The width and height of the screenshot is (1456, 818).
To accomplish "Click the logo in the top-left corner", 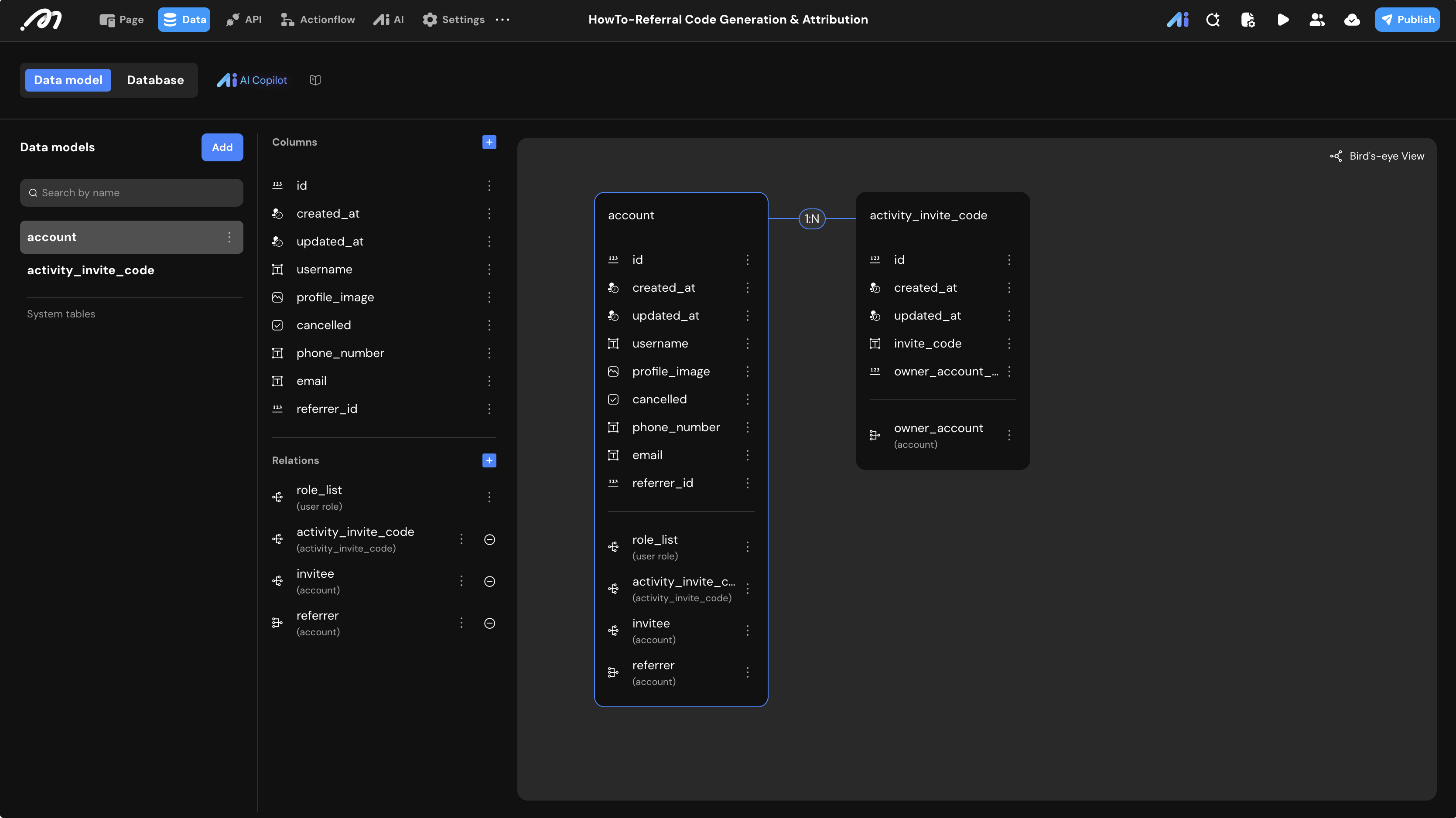I will [41, 20].
